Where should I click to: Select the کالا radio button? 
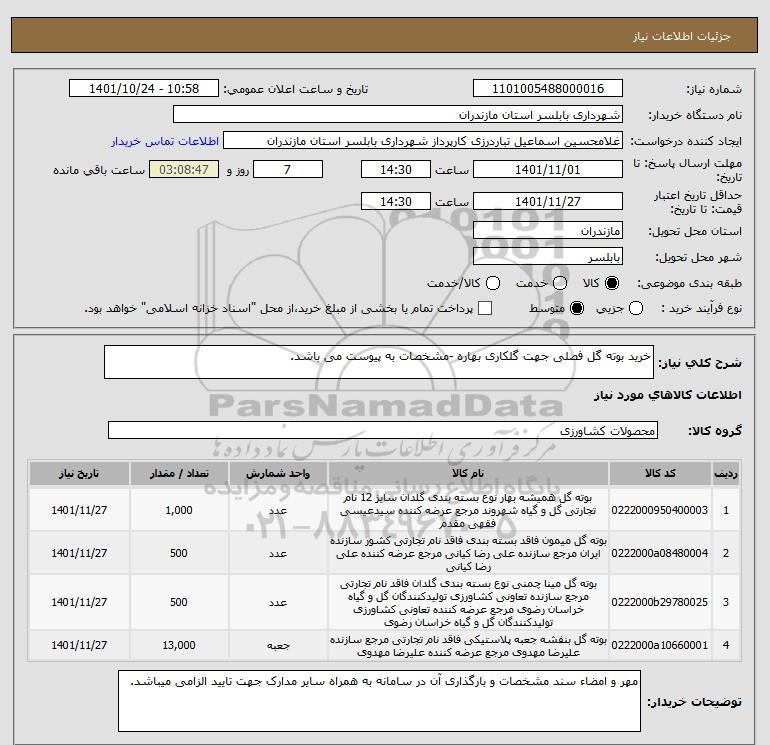point(612,283)
